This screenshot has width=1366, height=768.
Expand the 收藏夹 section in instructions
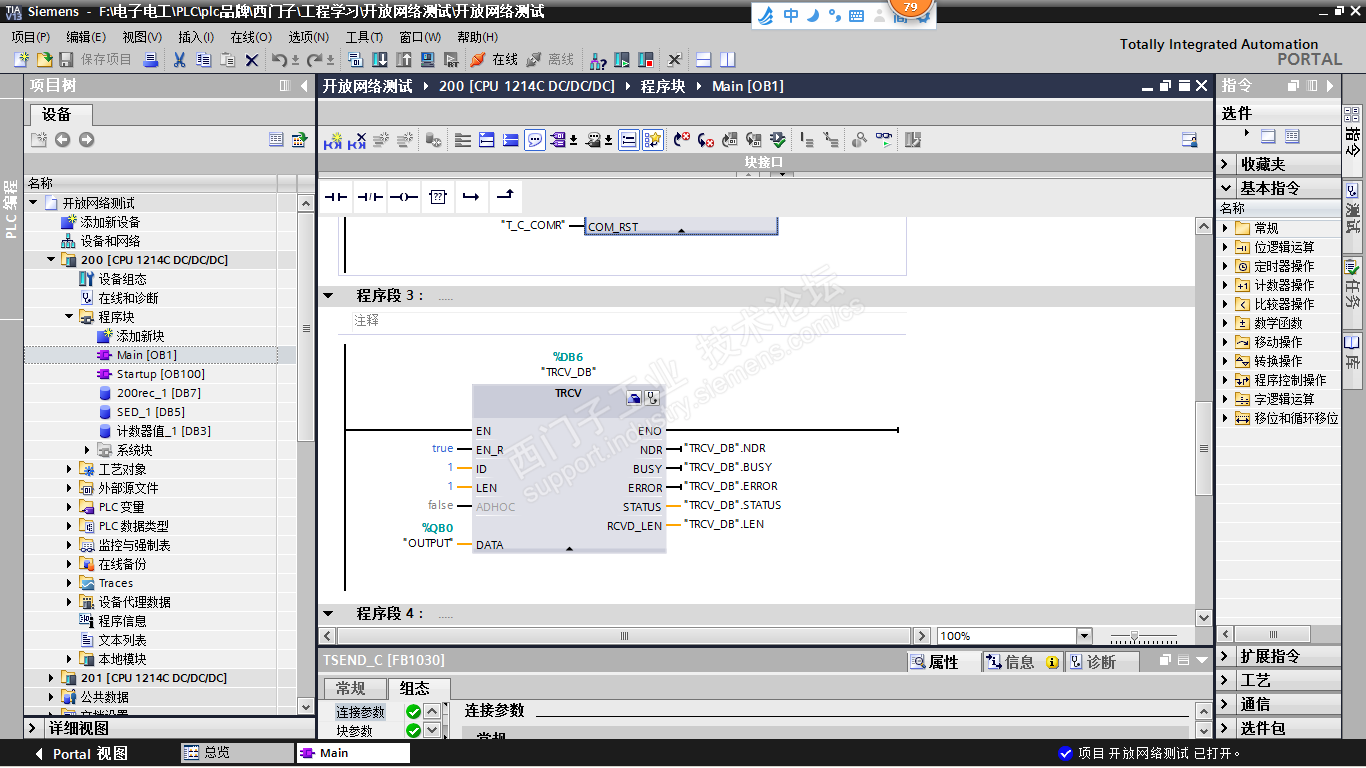coord(1226,164)
